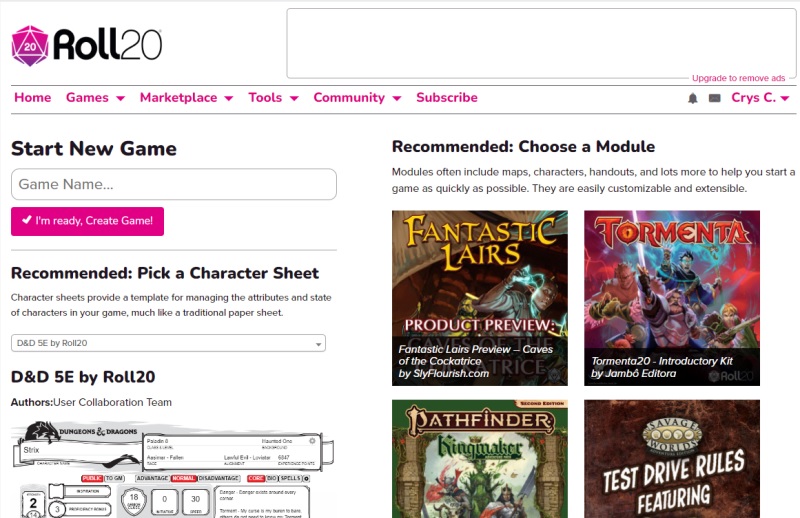Select the Tormenta20 Introductory Kit module

[x=672, y=298]
